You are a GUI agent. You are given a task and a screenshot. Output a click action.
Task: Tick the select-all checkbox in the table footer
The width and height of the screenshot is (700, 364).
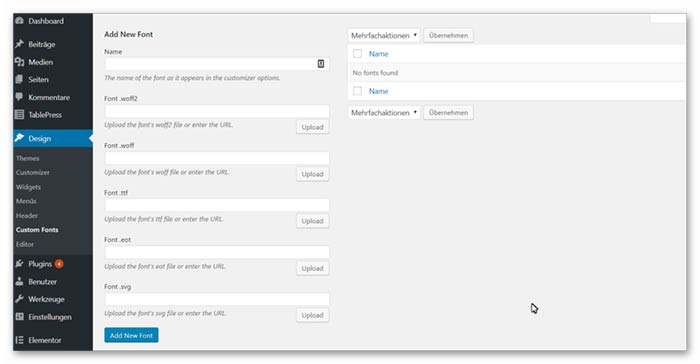pos(357,91)
